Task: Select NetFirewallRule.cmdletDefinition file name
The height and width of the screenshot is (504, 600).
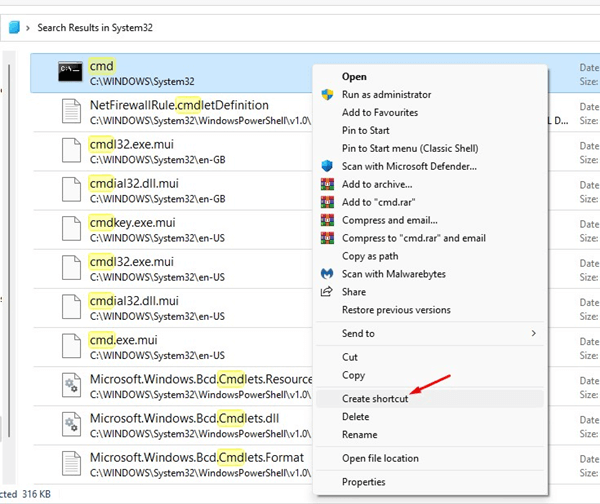Action: (x=179, y=105)
